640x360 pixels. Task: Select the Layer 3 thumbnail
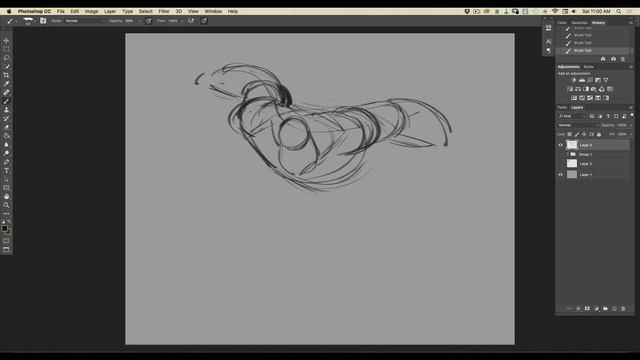(x=572, y=164)
